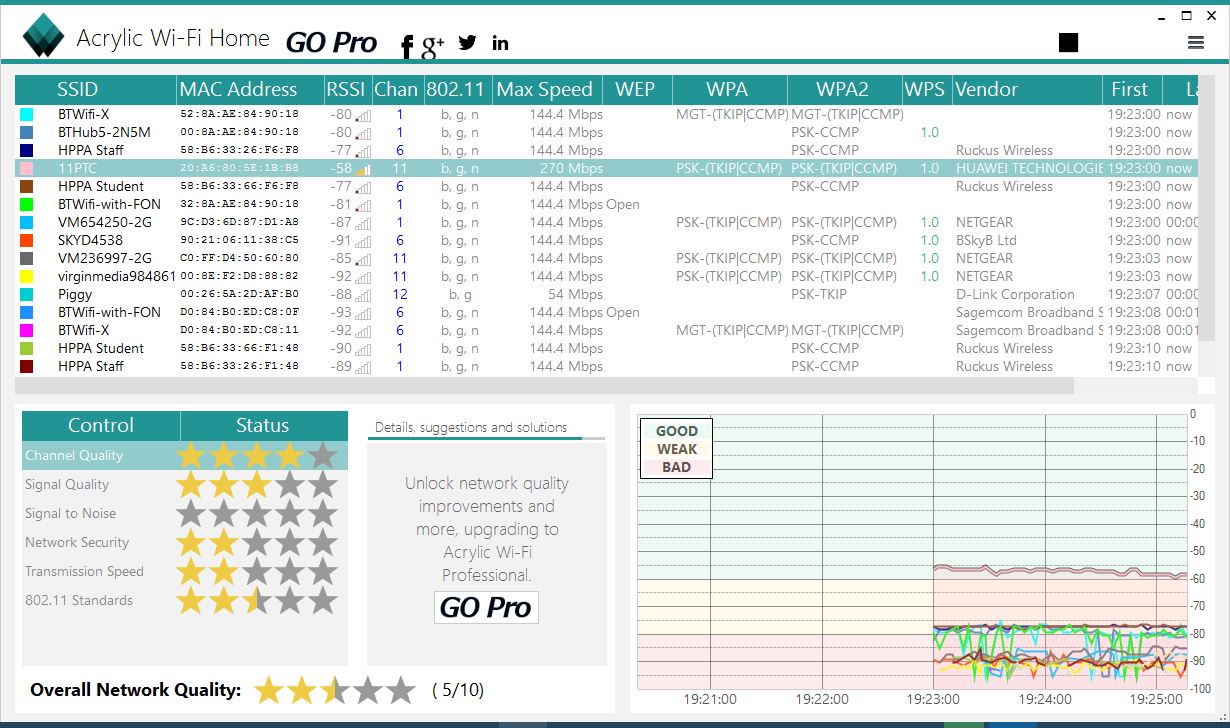The height and width of the screenshot is (728, 1230).
Task: Click the pink color swatch for 11PTC
Action: pos(27,169)
